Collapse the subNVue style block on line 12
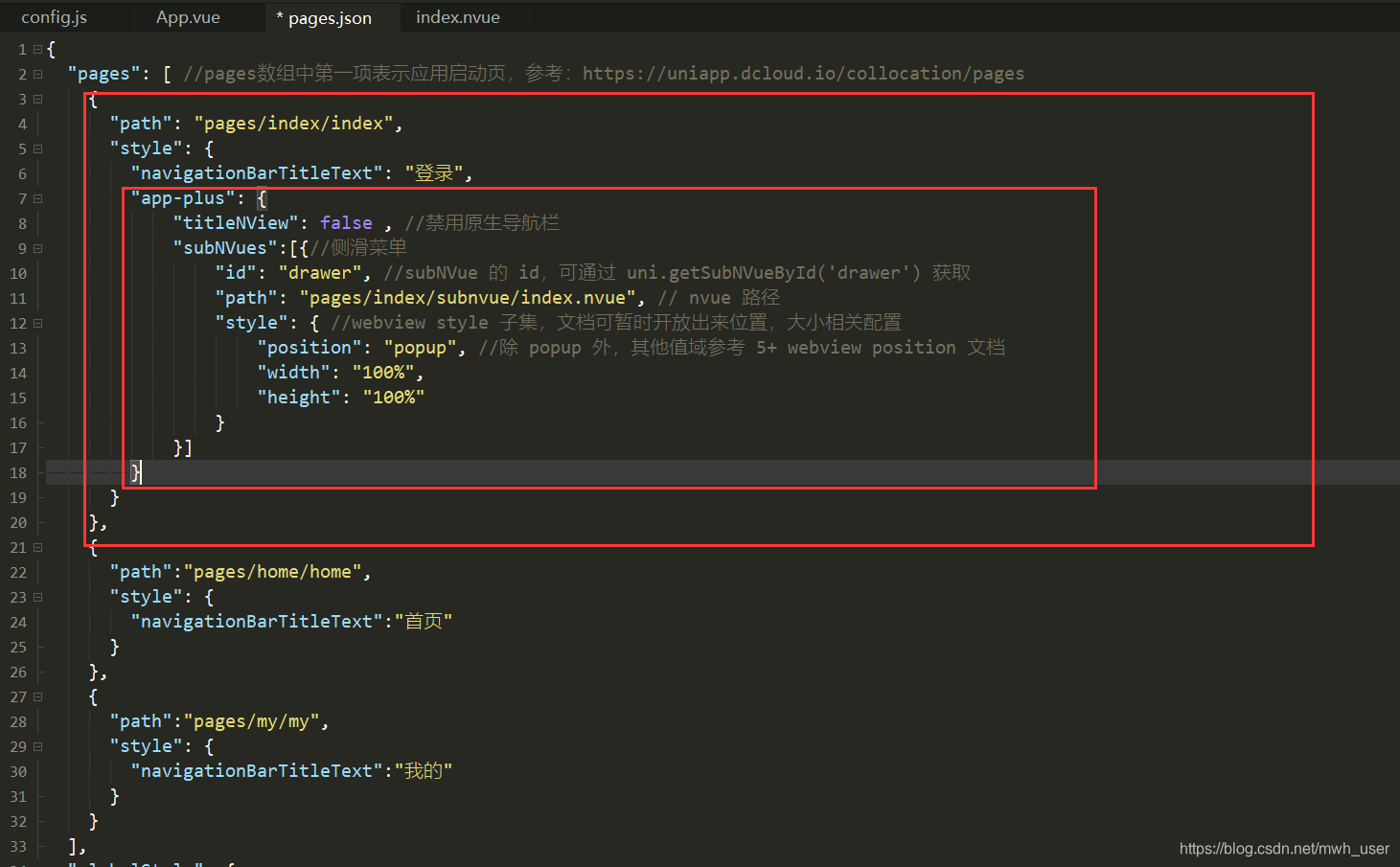This screenshot has width=1400, height=867. pyautogui.click(x=37, y=323)
